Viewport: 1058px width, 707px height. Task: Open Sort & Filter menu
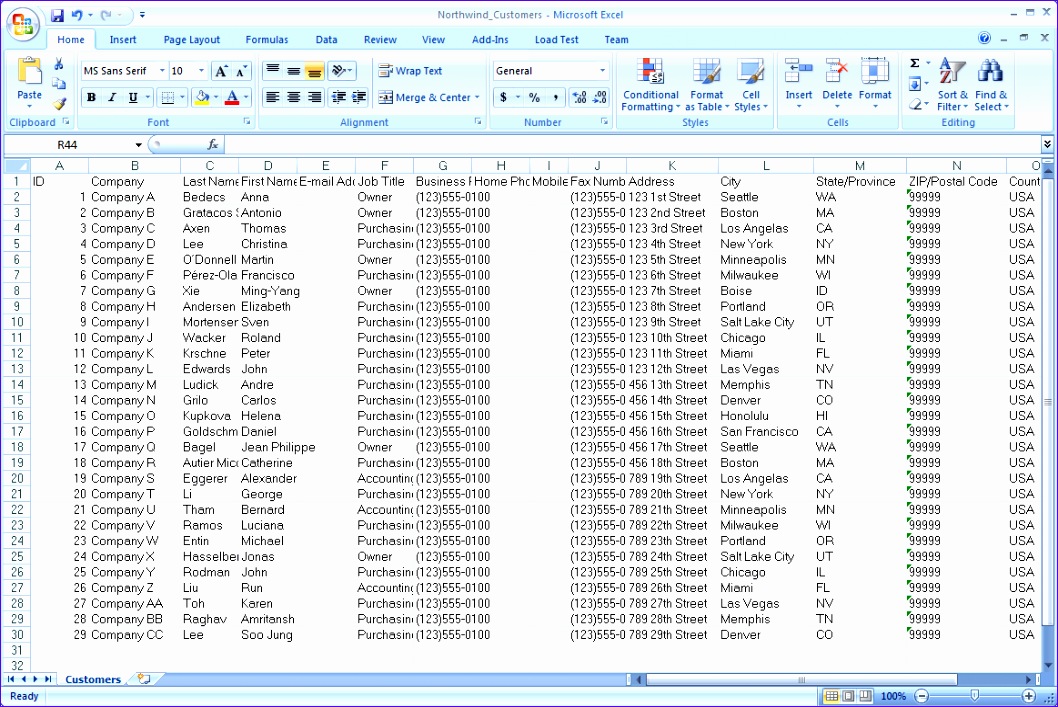pyautogui.click(x=953, y=85)
